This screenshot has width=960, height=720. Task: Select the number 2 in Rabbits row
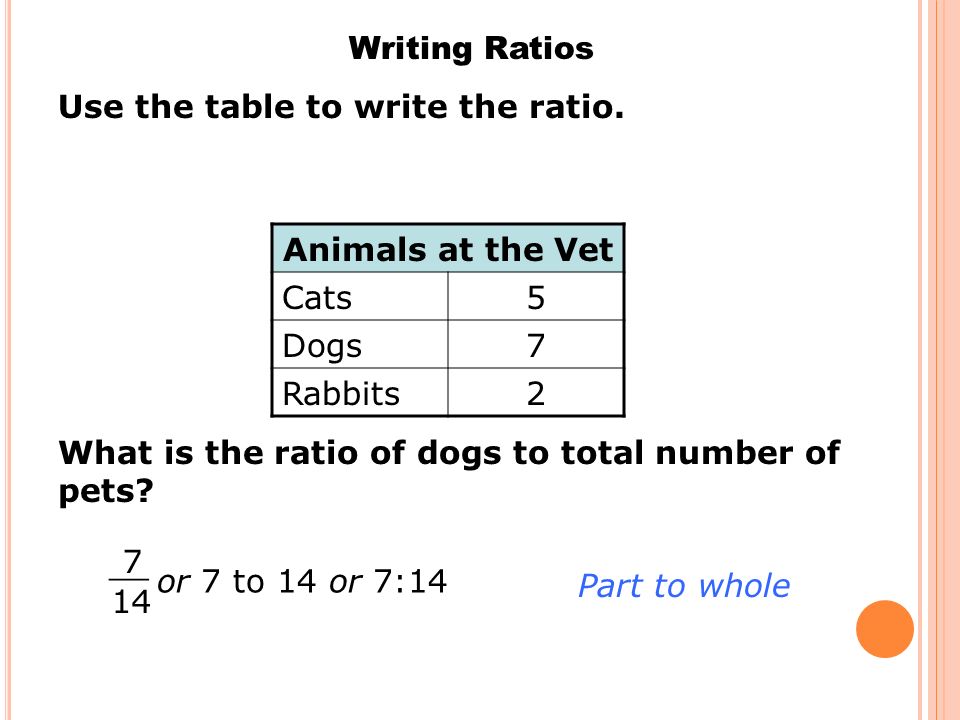coord(536,393)
